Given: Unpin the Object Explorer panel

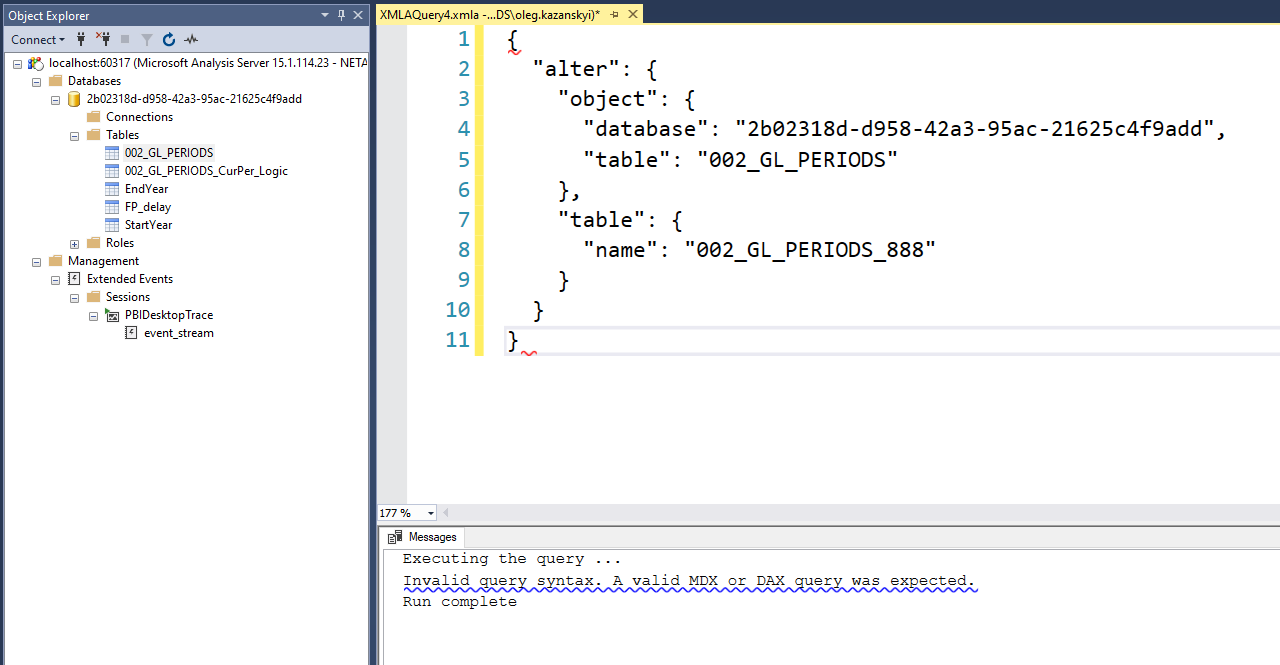Looking at the screenshot, I should (x=341, y=14).
